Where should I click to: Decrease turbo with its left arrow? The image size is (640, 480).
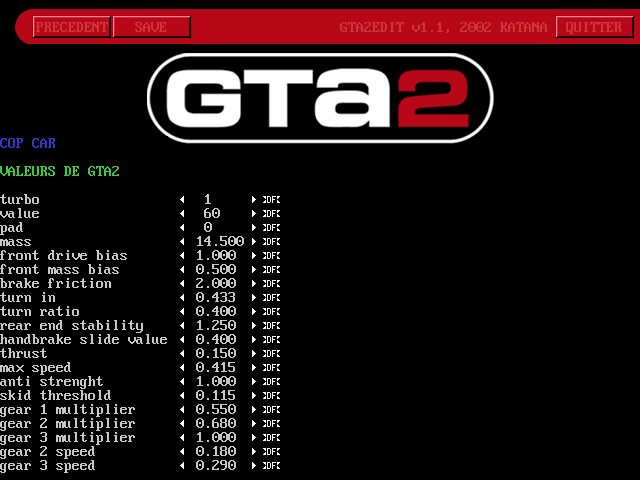[x=182, y=200]
